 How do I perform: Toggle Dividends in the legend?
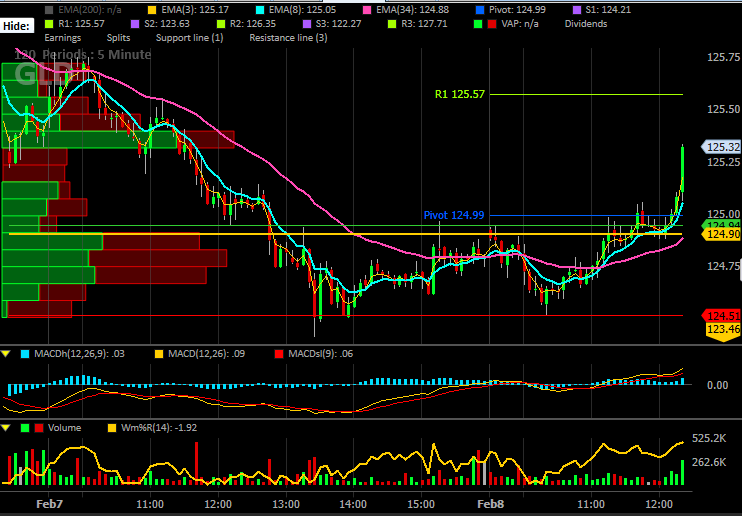pyautogui.click(x=586, y=24)
